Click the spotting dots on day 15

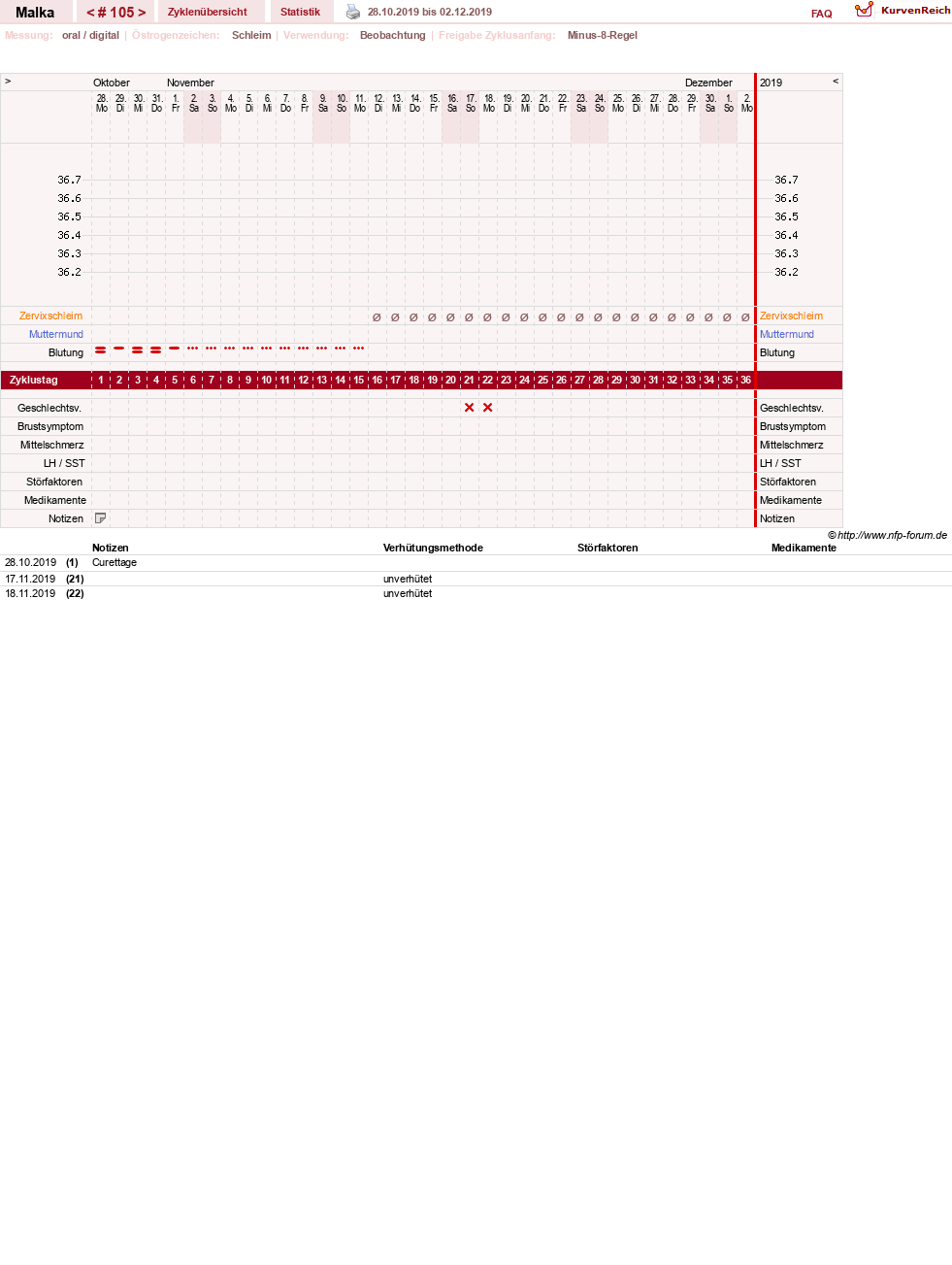[358, 348]
